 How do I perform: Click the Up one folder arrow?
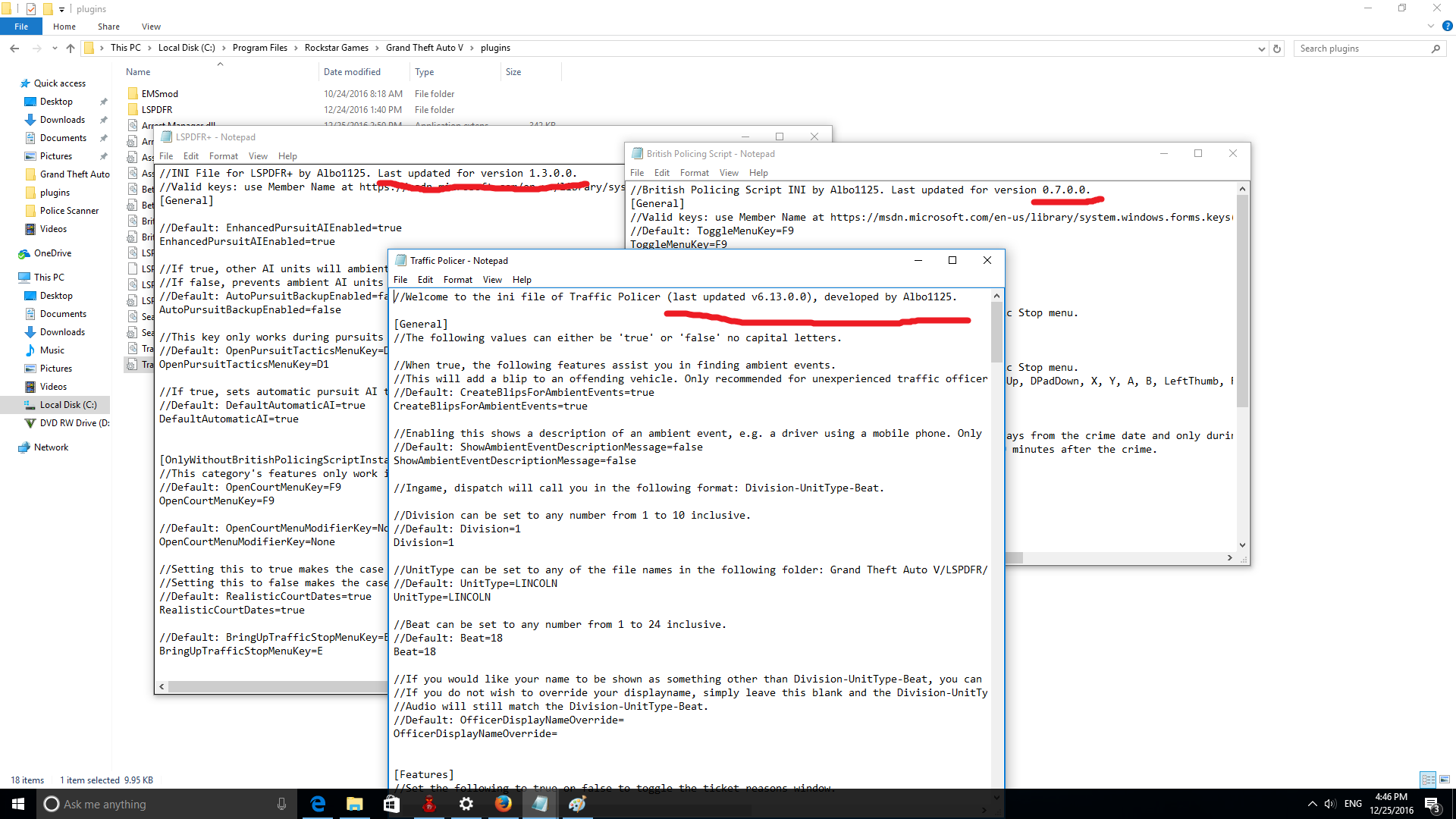click(71, 49)
